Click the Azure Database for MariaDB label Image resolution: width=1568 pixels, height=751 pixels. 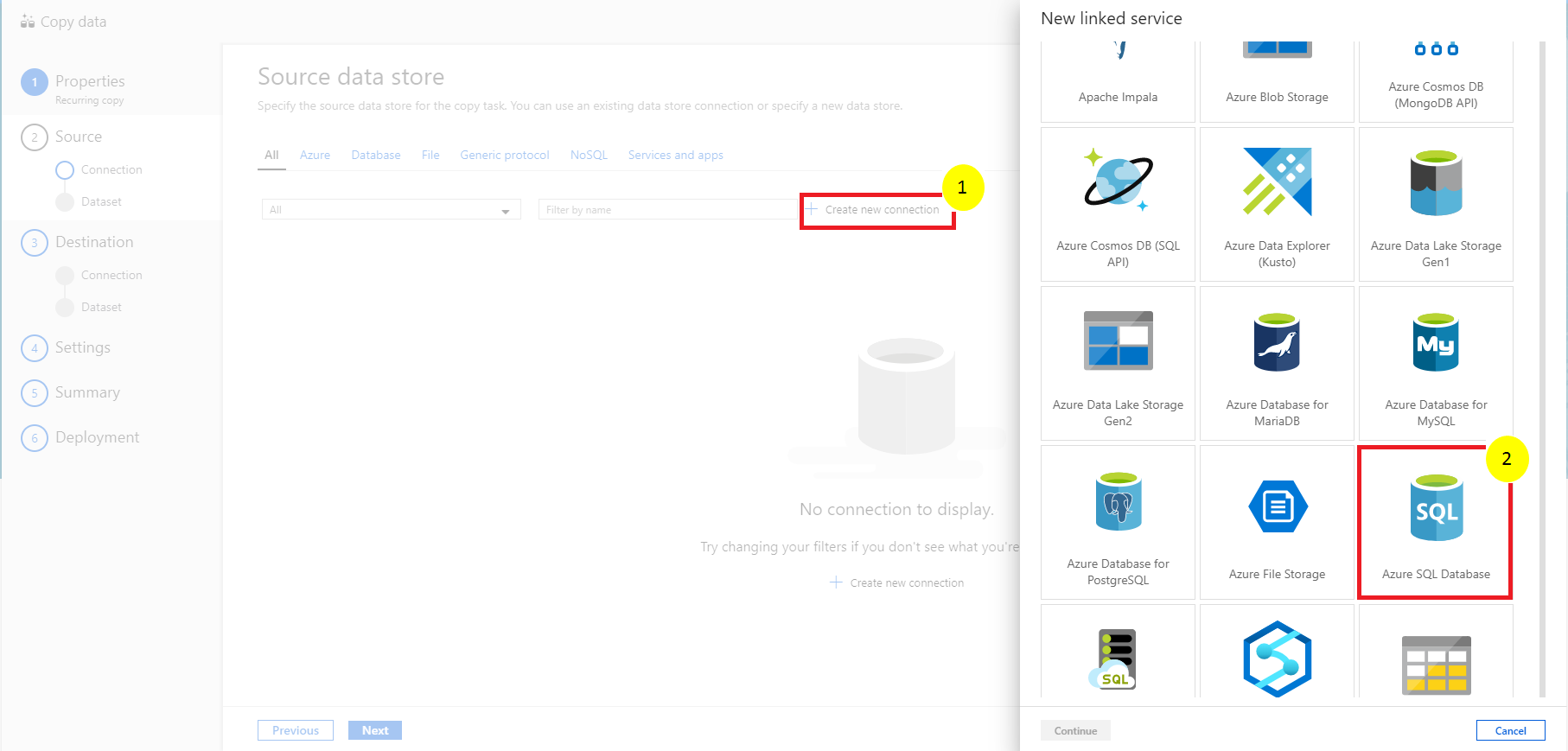[1277, 412]
